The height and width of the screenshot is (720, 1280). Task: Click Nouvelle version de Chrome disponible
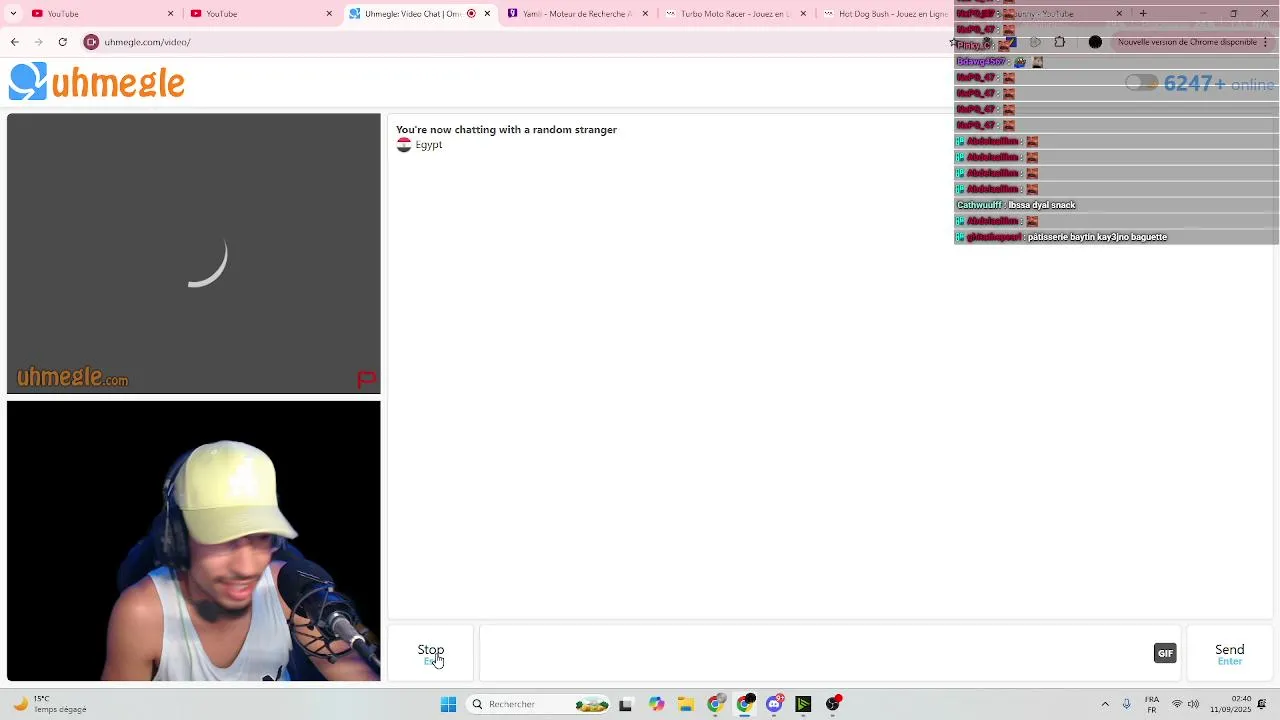coord(1187,42)
